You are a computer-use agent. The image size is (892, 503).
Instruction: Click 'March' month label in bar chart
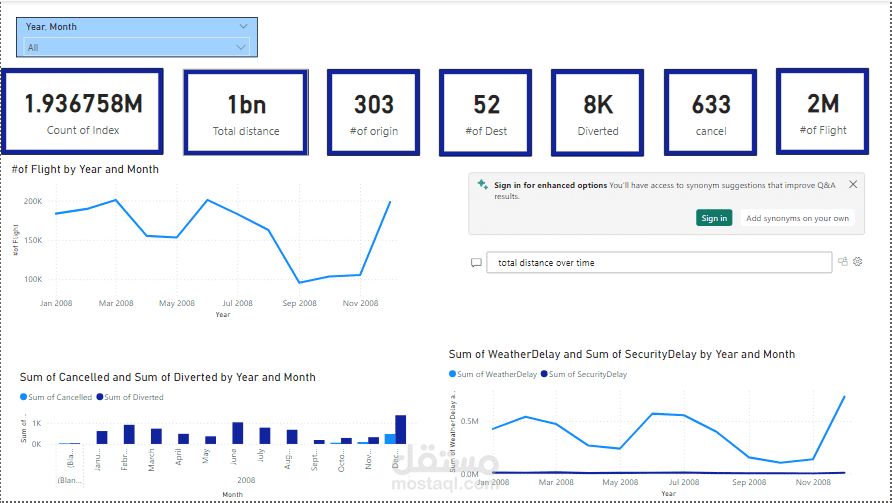pyautogui.click(x=151, y=459)
